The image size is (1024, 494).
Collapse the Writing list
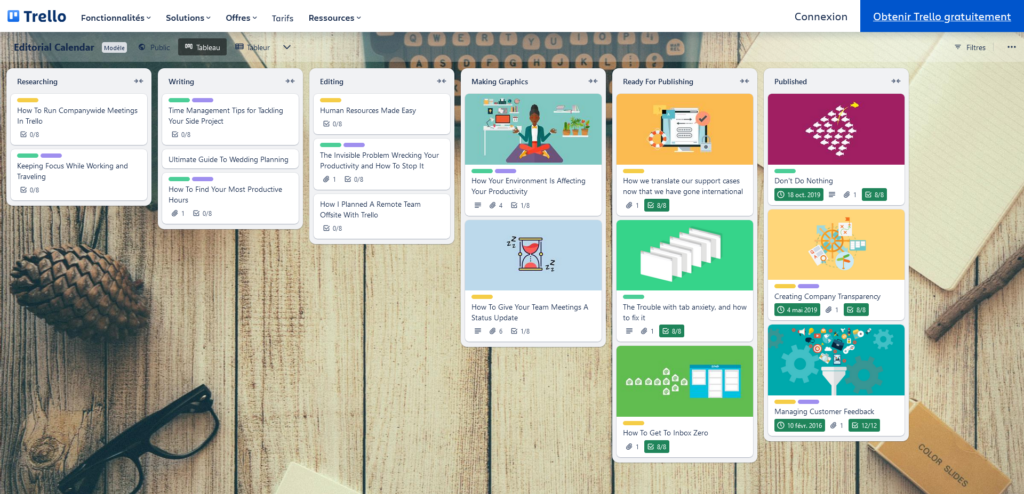click(290, 81)
